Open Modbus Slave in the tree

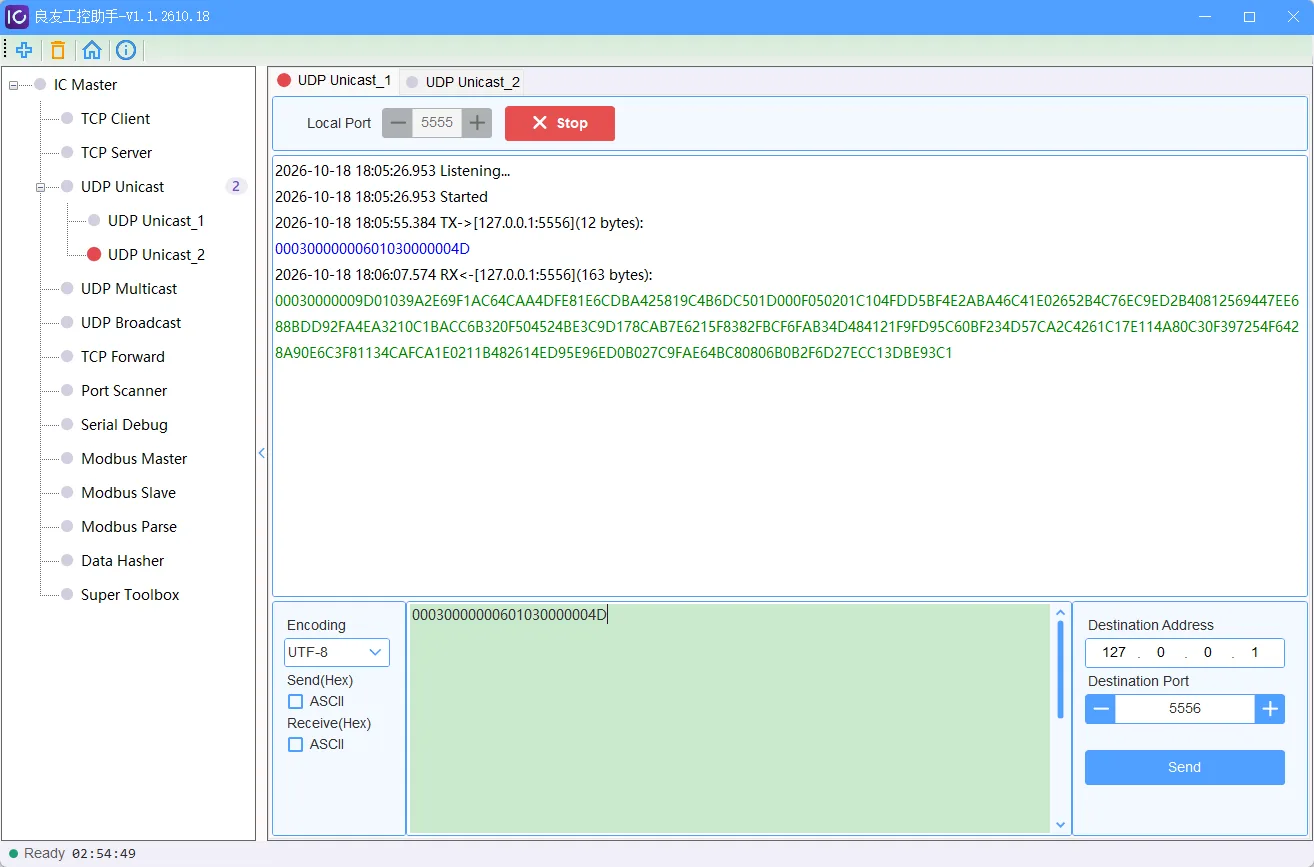pos(128,493)
